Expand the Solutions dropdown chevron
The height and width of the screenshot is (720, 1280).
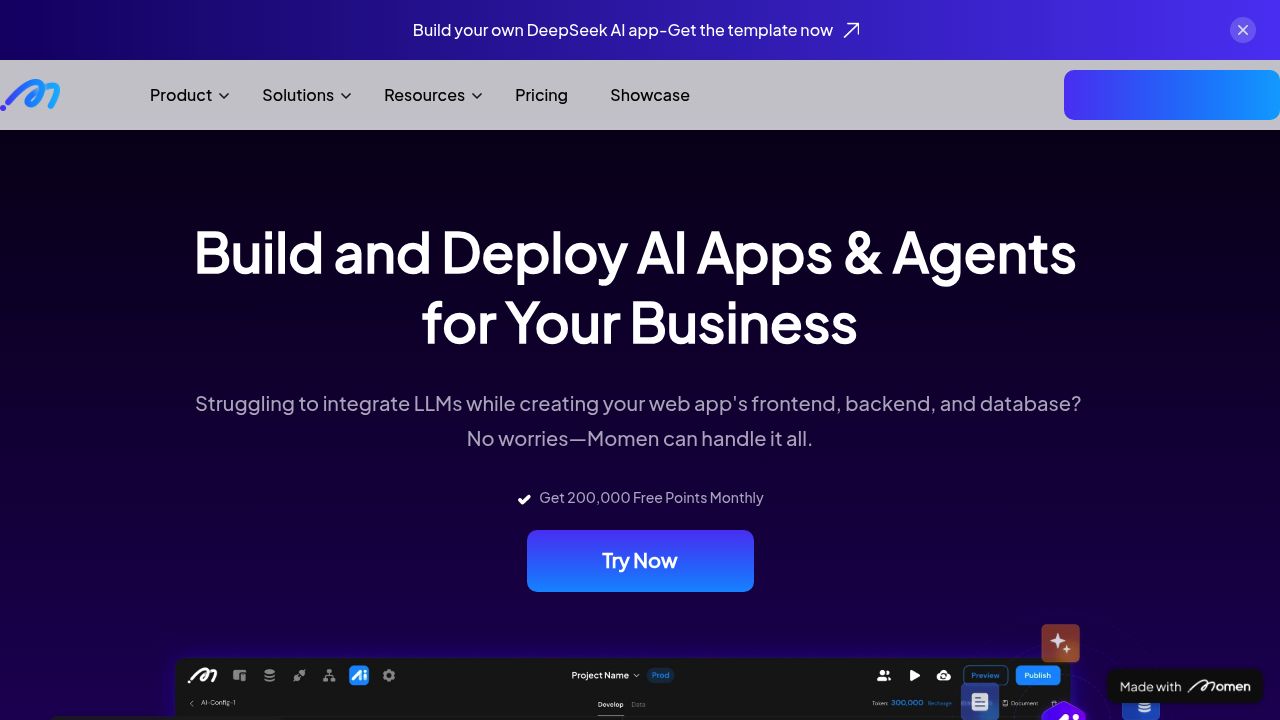point(346,96)
